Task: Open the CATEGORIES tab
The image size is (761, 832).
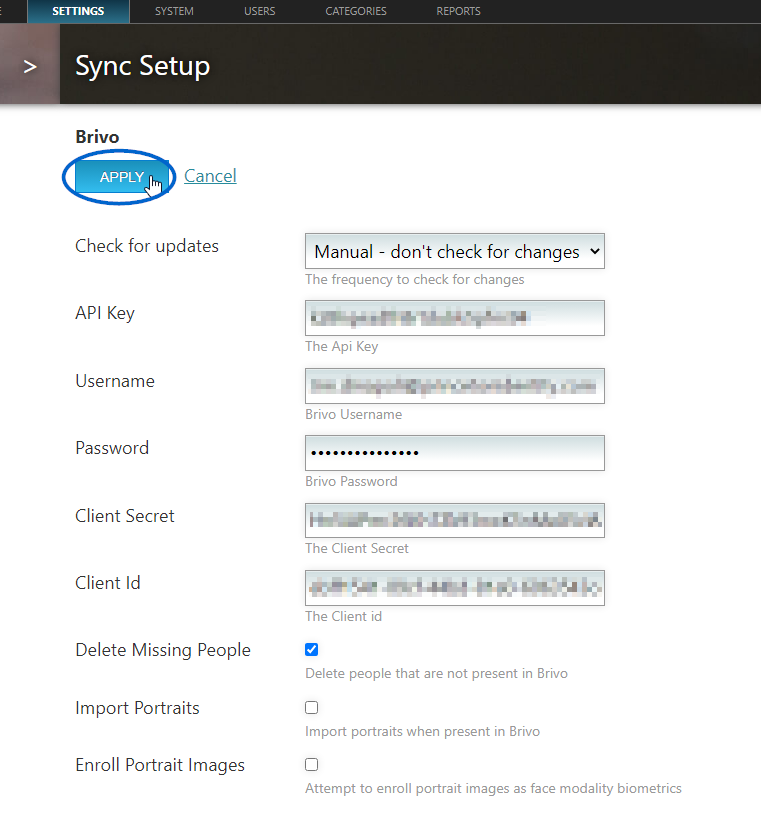Action: click(356, 11)
